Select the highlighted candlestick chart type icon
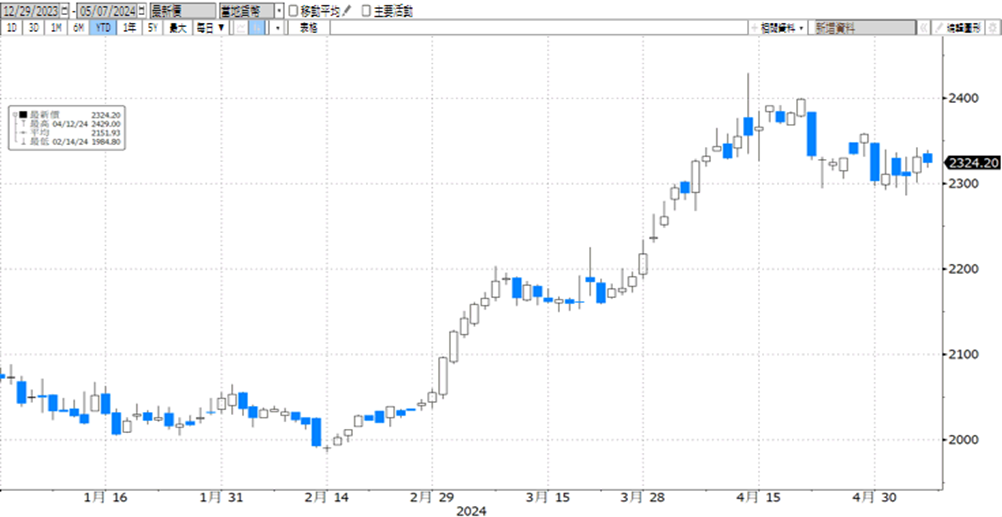 (x=256, y=28)
